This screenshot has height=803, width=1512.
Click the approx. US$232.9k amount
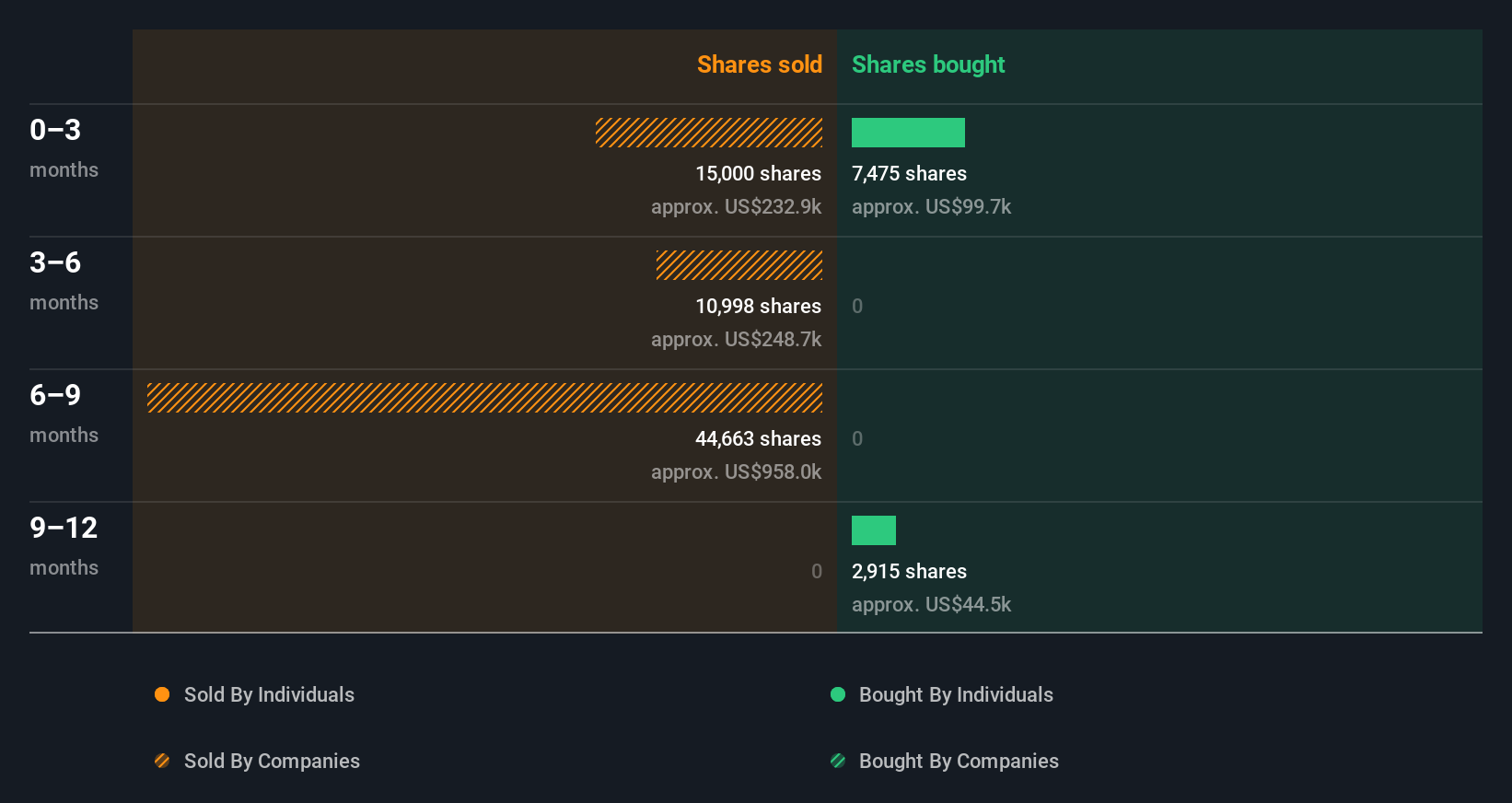[736, 207]
